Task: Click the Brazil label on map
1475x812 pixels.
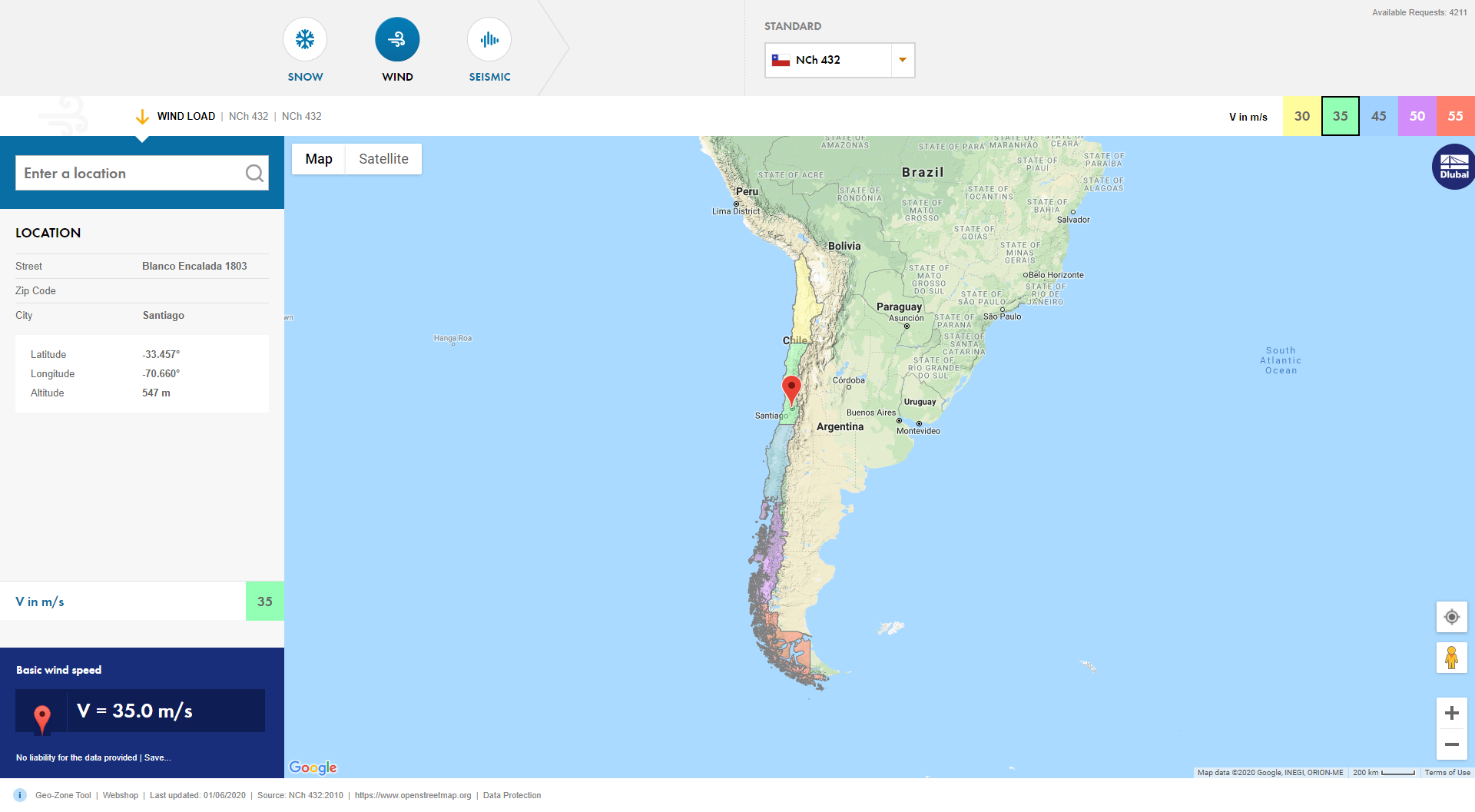Action: pyautogui.click(x=923, y=172)
